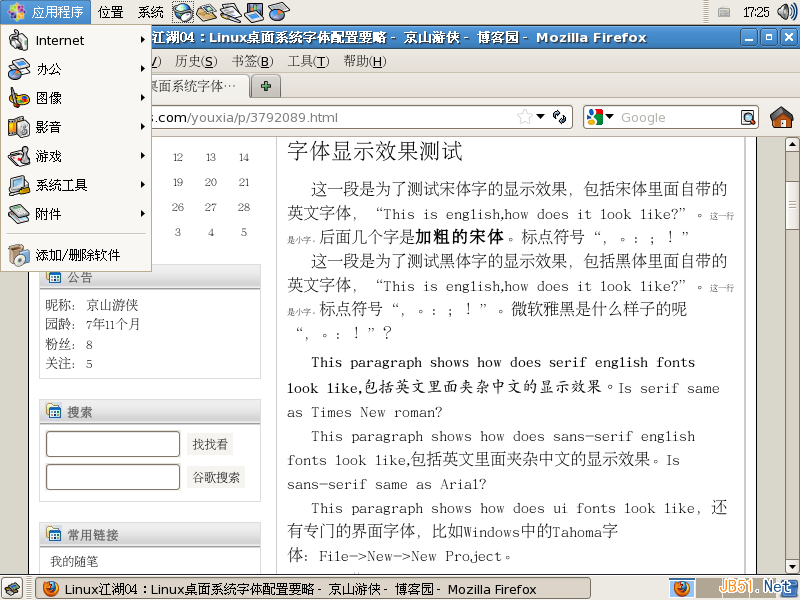This screenshot has width=800, height=600.
Task: Open the 位置 (Places) panel menu
Action: [x=111, y=12]
